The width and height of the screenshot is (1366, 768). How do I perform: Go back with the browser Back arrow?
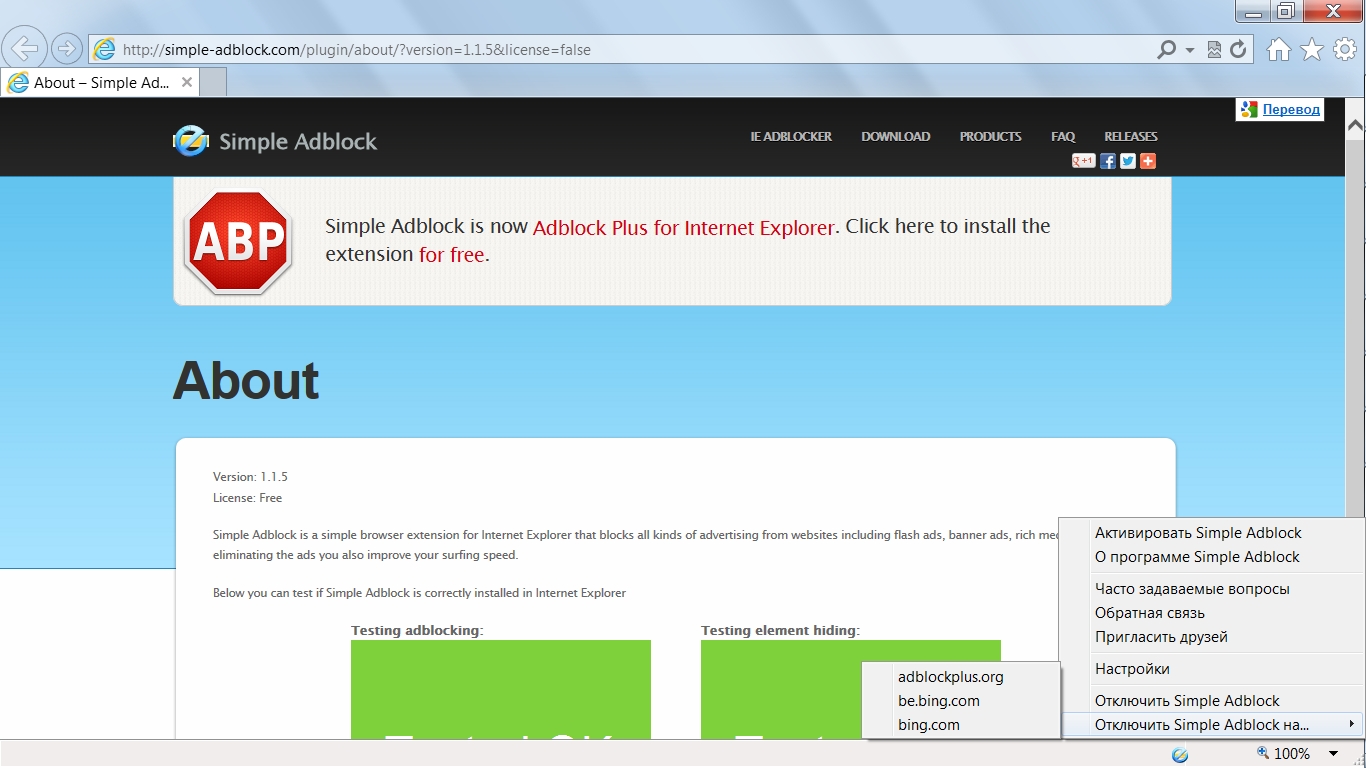click(26, 48)
